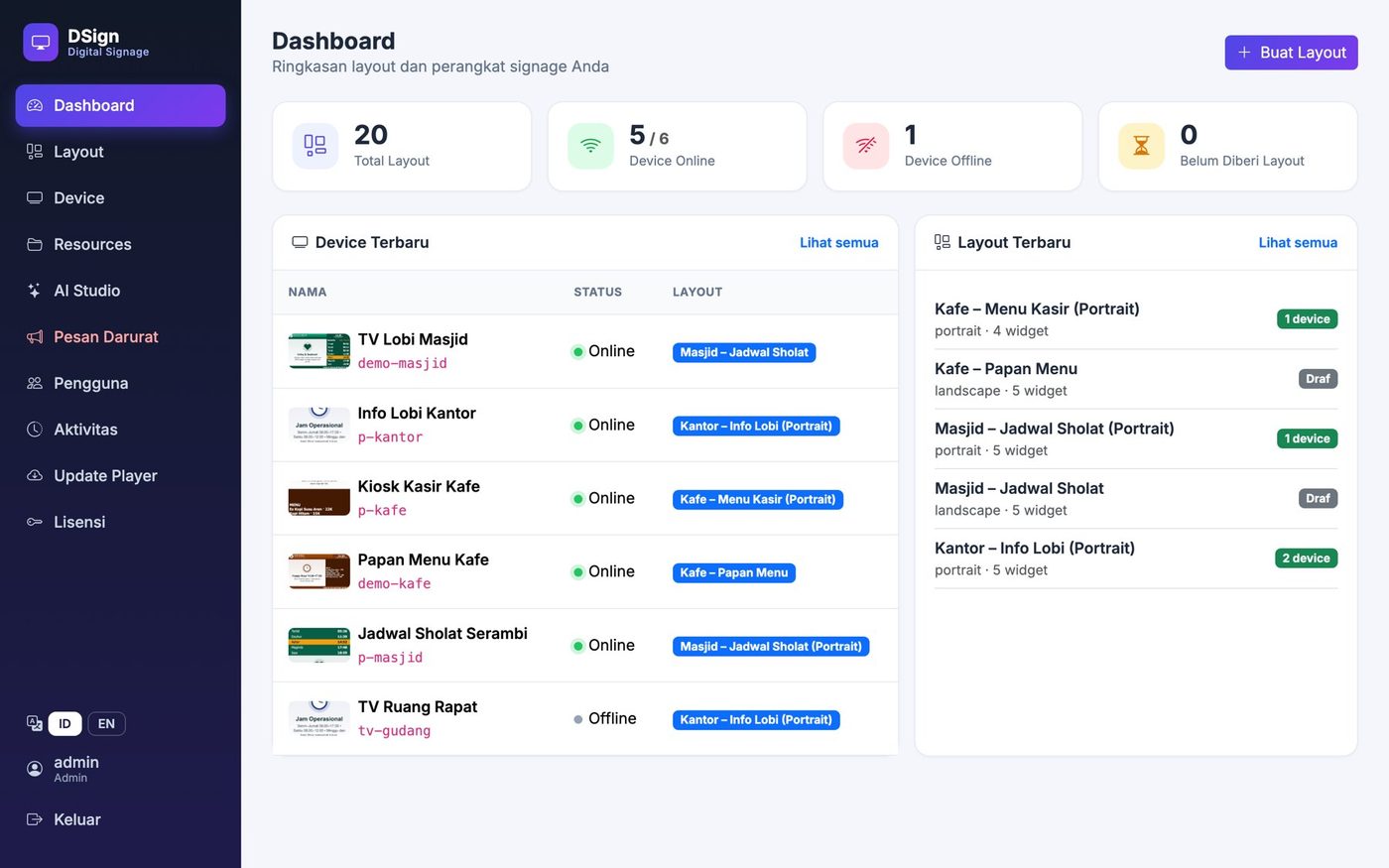
Task: Open TV Ruang Rapat device thumbnail
Action: coord(318,718)
